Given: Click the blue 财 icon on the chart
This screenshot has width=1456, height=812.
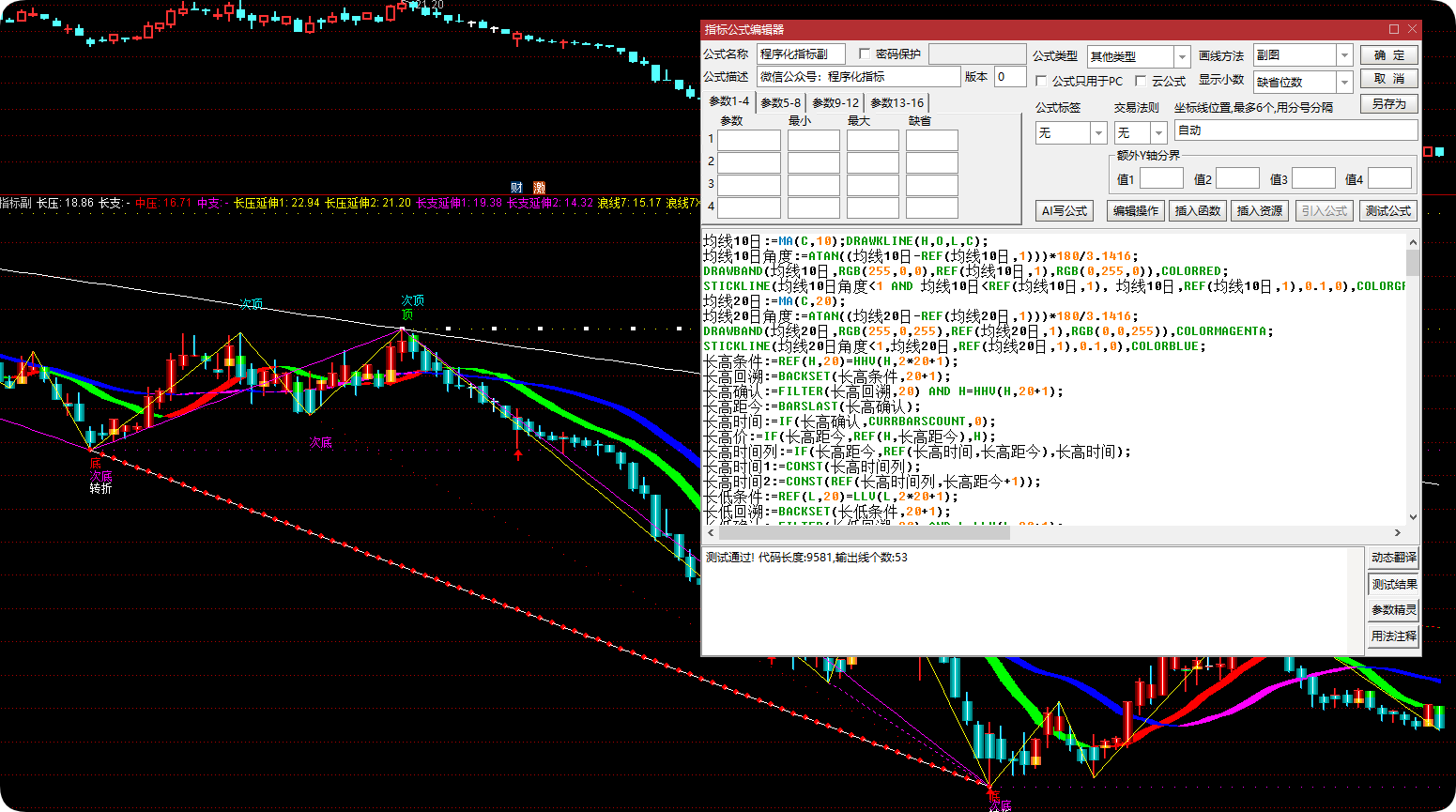Looking at the screenshot, I should 516,188.
